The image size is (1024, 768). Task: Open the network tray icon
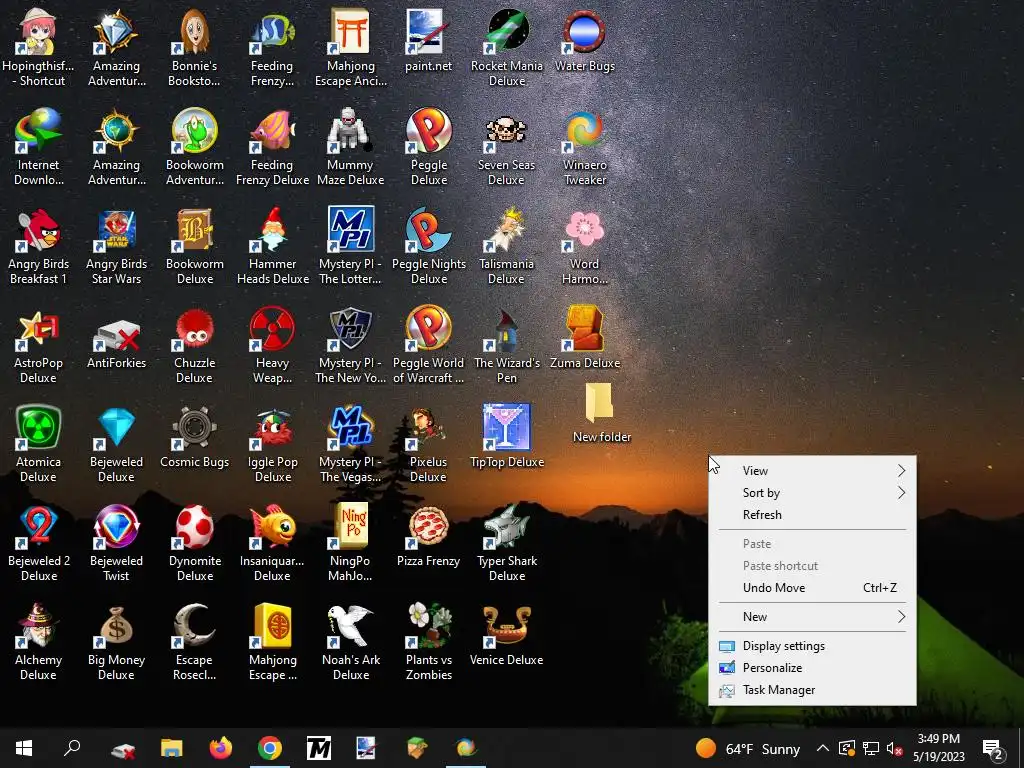(x=871, y=748)
